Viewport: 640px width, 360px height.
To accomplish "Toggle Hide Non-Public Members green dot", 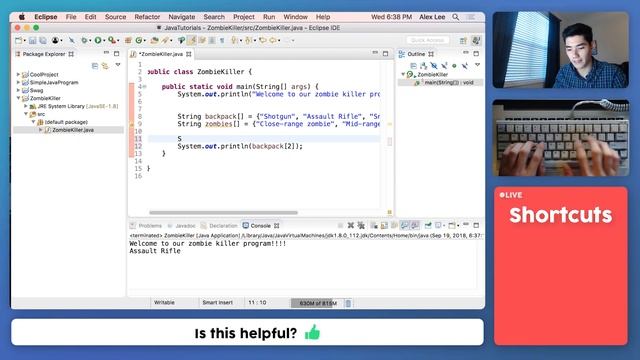I will click(x=454, y=66).
